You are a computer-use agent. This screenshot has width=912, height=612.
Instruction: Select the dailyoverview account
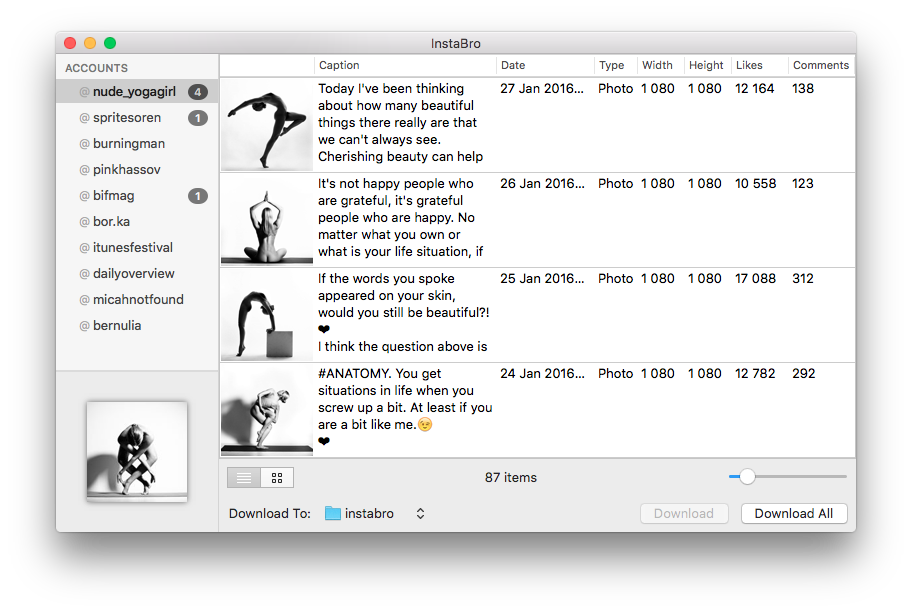(137, 273)
